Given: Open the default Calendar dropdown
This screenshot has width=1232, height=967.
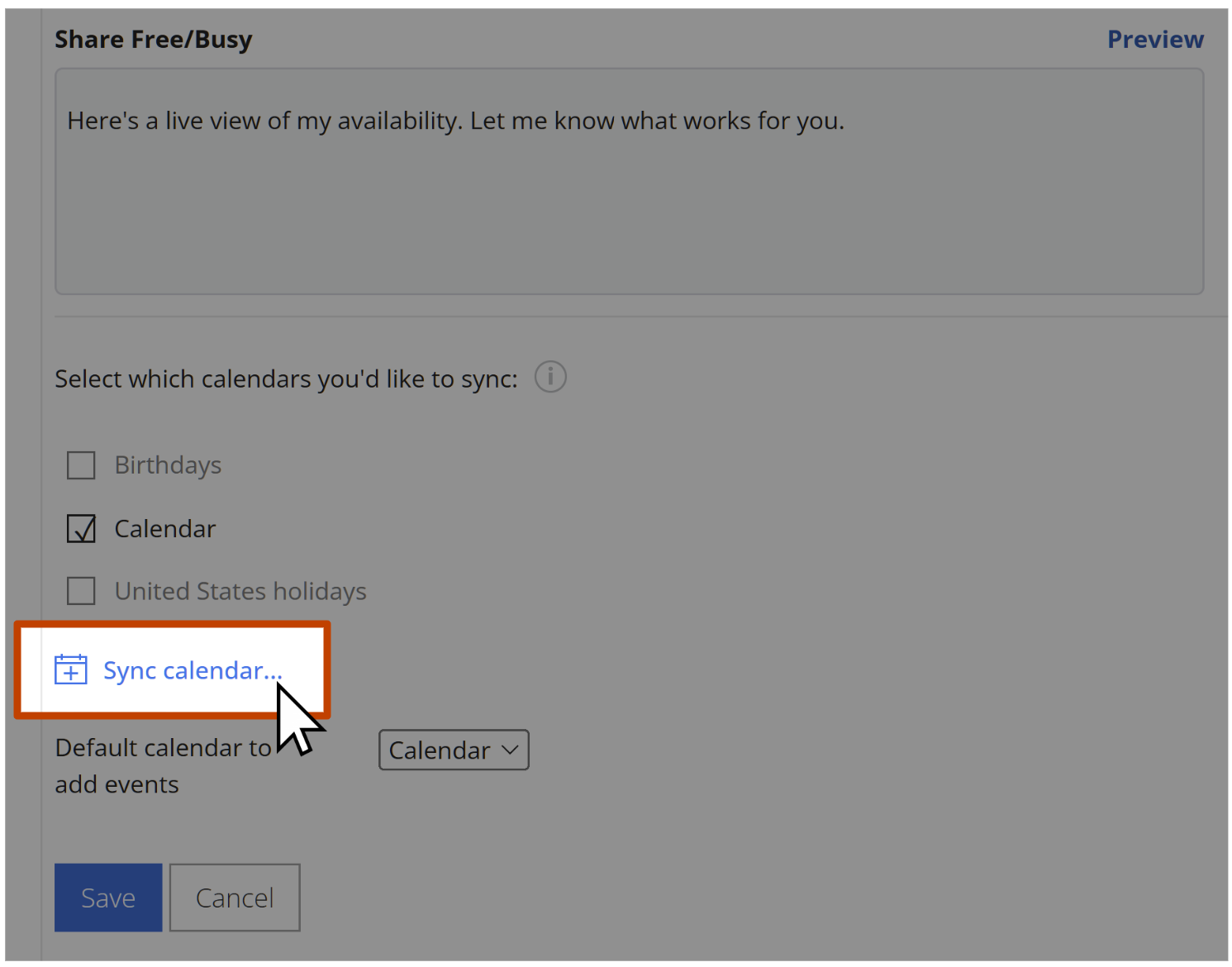Looking at the screenshot, I should pos(454,750).
